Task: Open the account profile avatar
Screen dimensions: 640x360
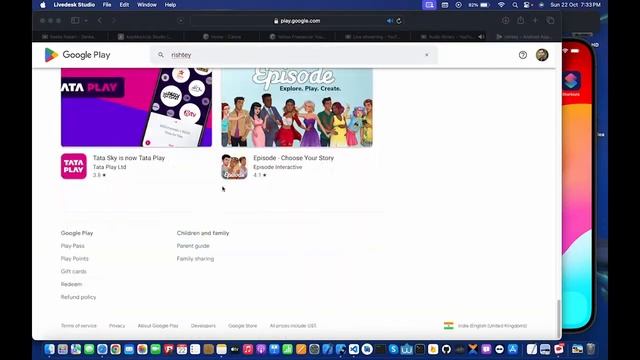Action: 542,55
